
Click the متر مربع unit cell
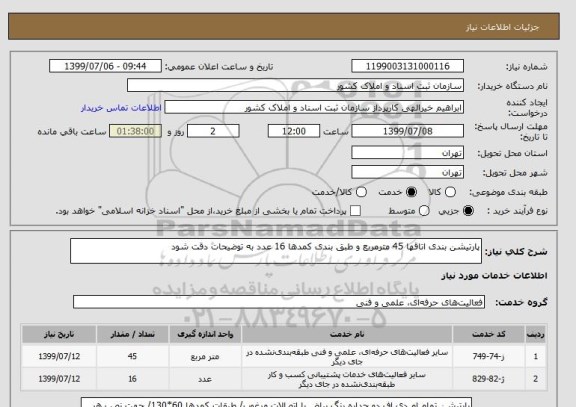coord(205,356)
